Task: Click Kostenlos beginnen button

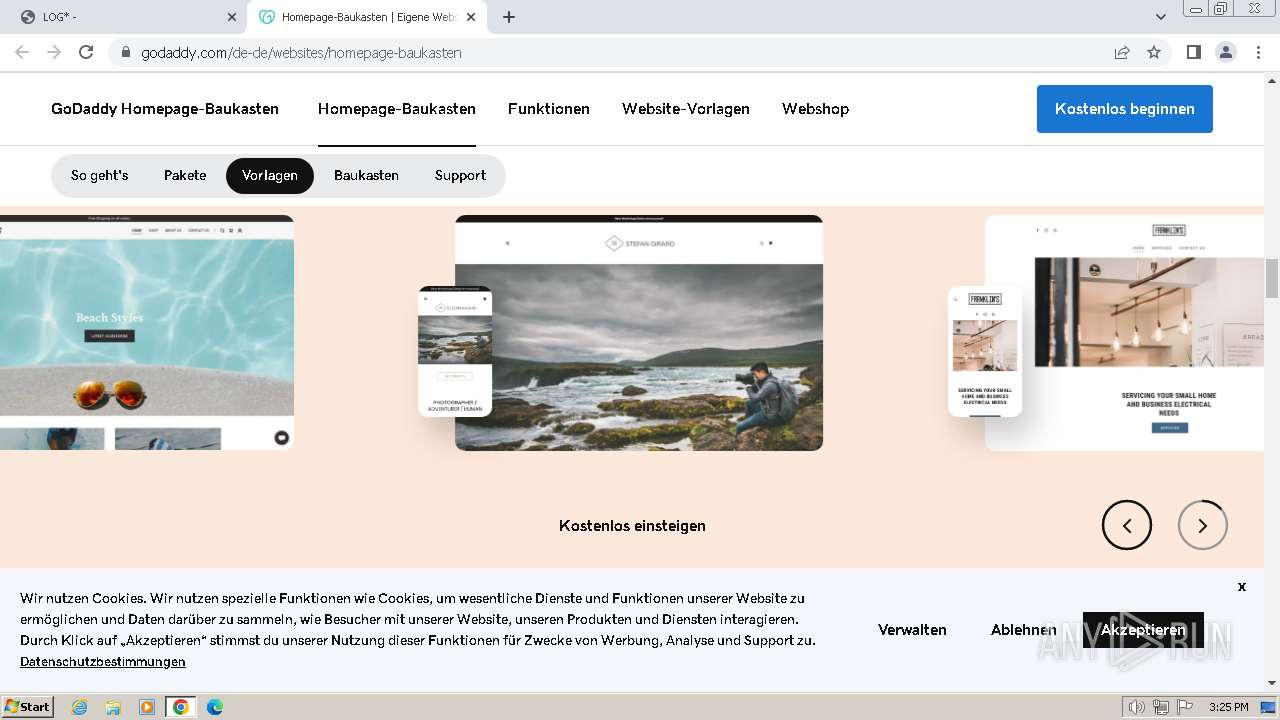Action: [1125, 109]
